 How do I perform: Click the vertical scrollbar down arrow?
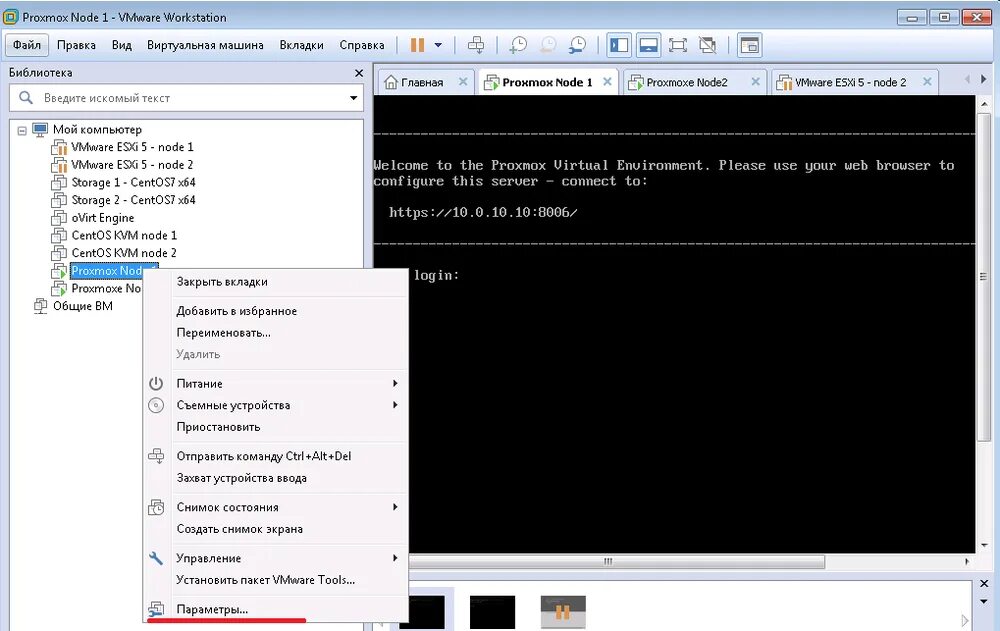[x=983, y=546]
